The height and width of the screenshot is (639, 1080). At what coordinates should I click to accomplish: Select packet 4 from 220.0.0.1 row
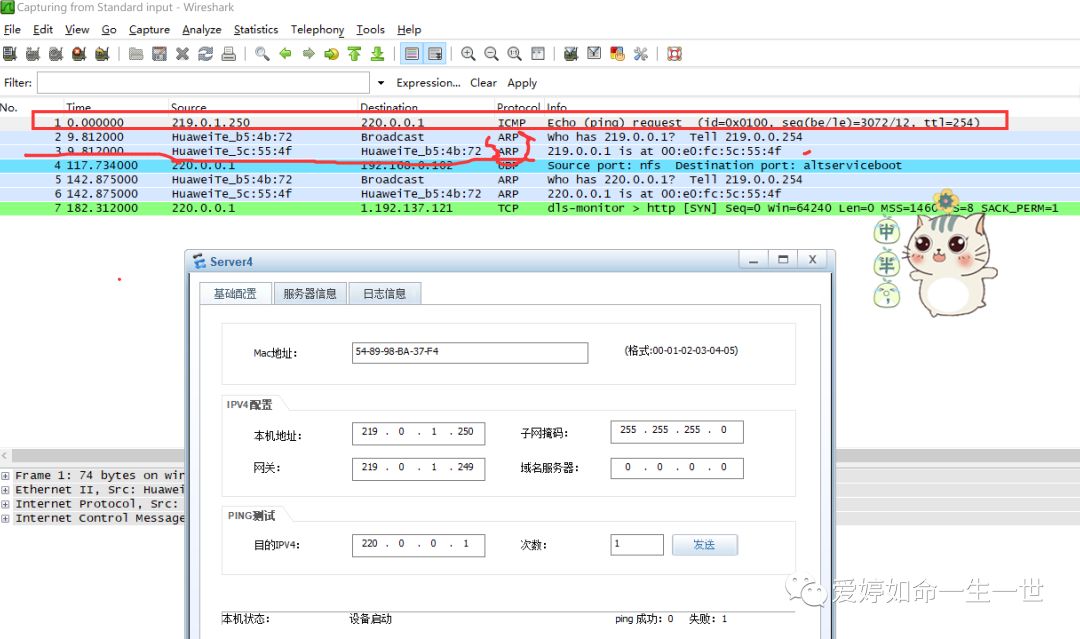pos(540,165)
